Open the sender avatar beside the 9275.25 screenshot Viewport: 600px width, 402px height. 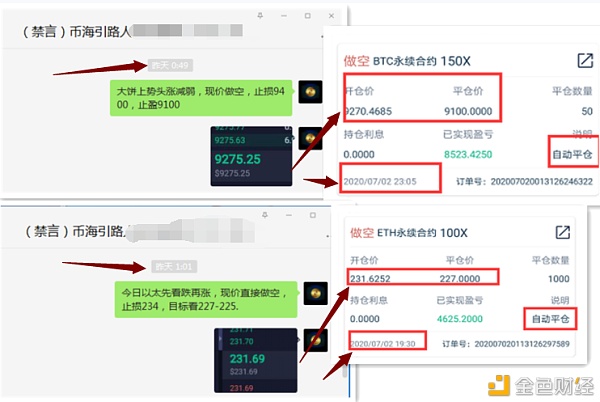pyautogui.click(x=310, y=138)
